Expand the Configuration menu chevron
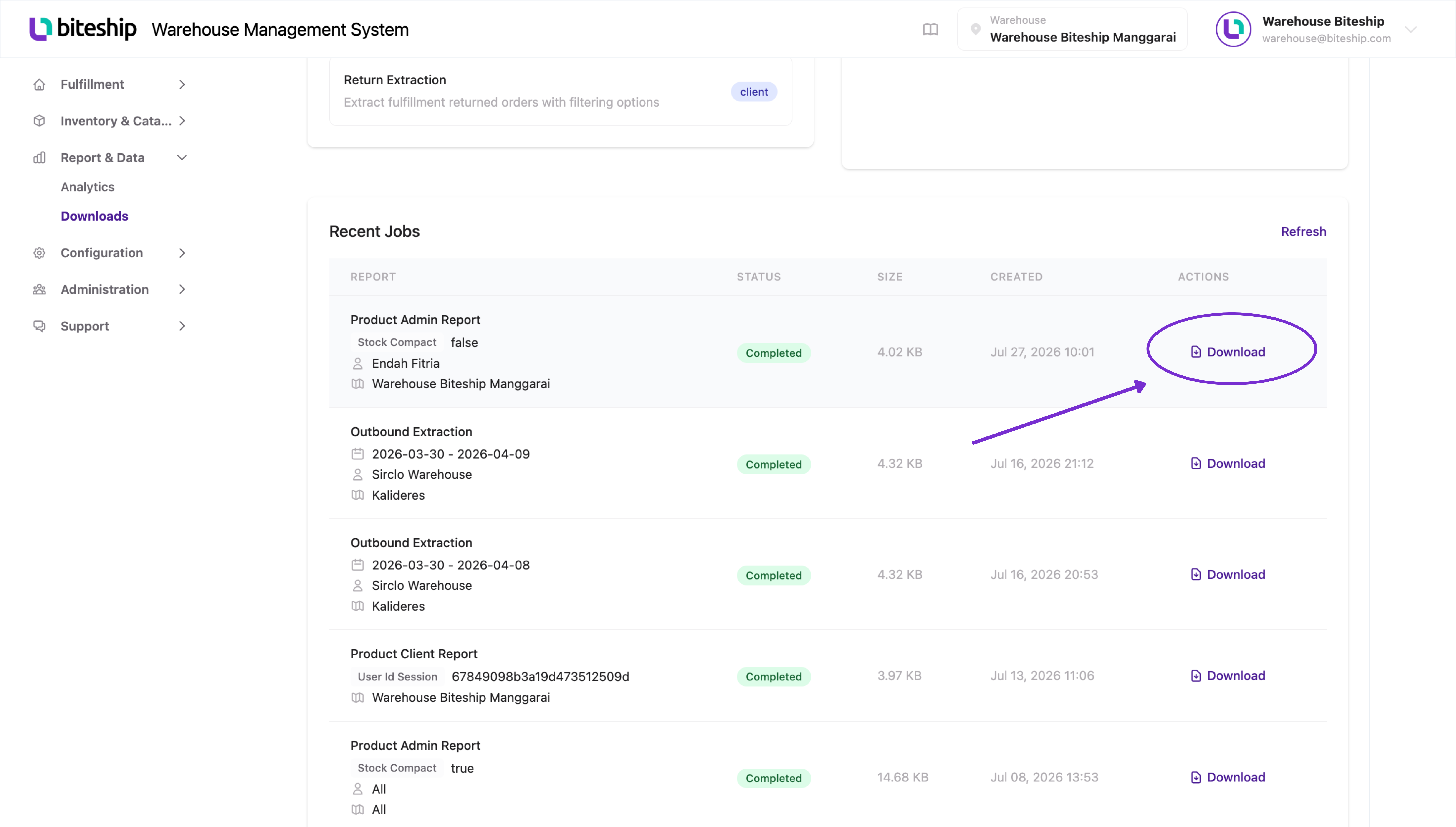Image resolution: width=1456 pixels, height=827 pixels. click(182, 253)
